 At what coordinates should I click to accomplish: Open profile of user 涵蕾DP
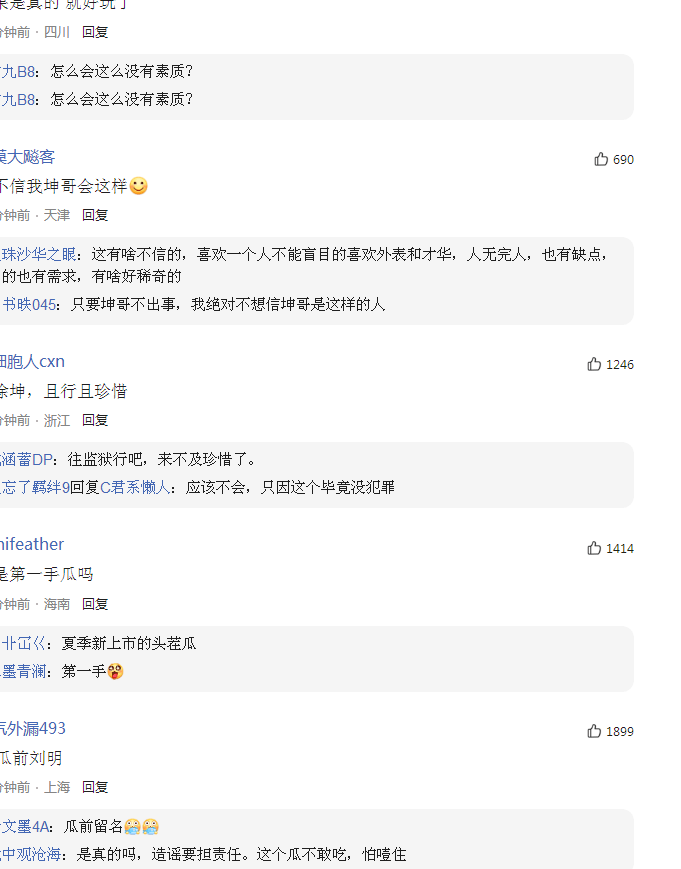tap(26, 459)
